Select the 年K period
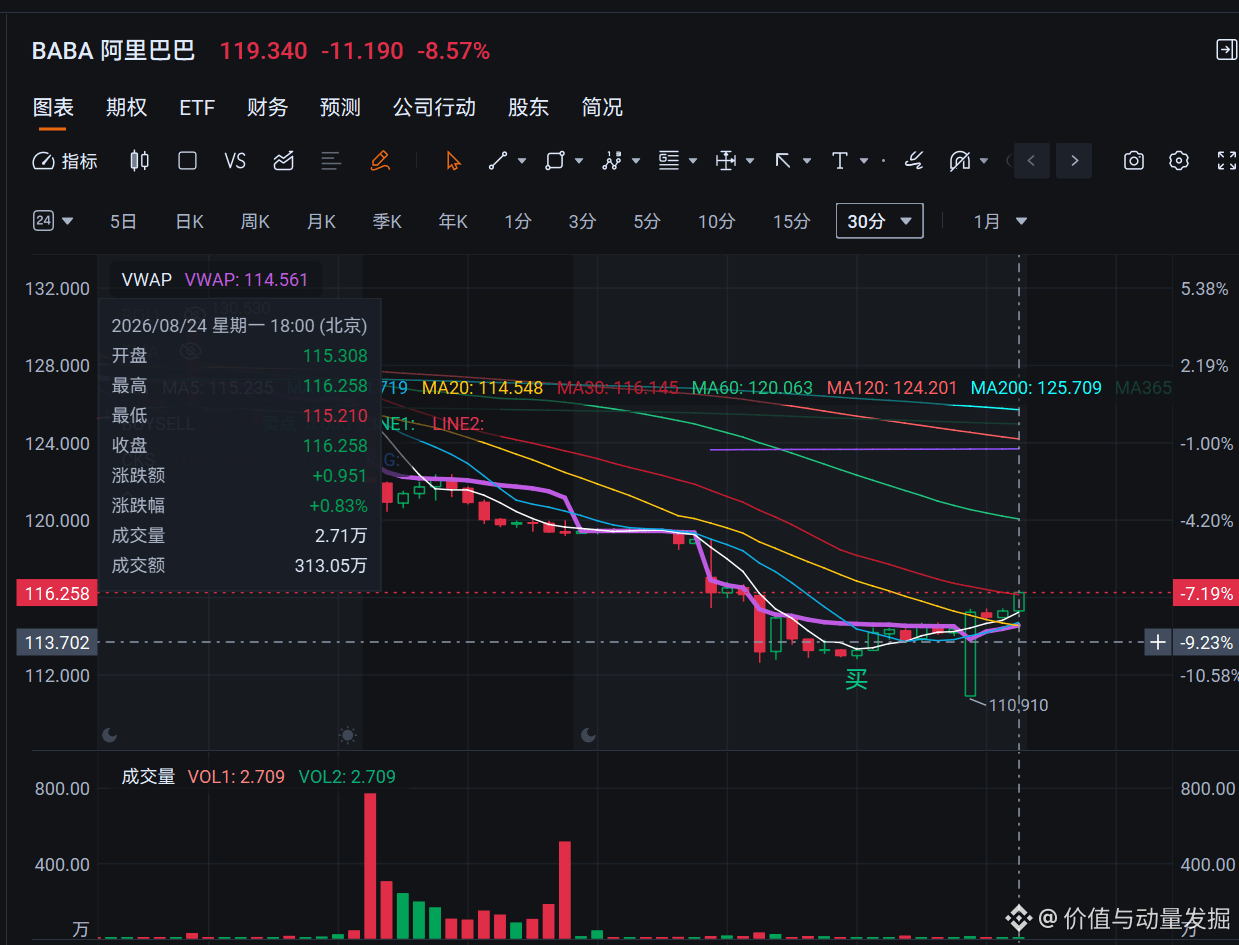 [453, 222]
